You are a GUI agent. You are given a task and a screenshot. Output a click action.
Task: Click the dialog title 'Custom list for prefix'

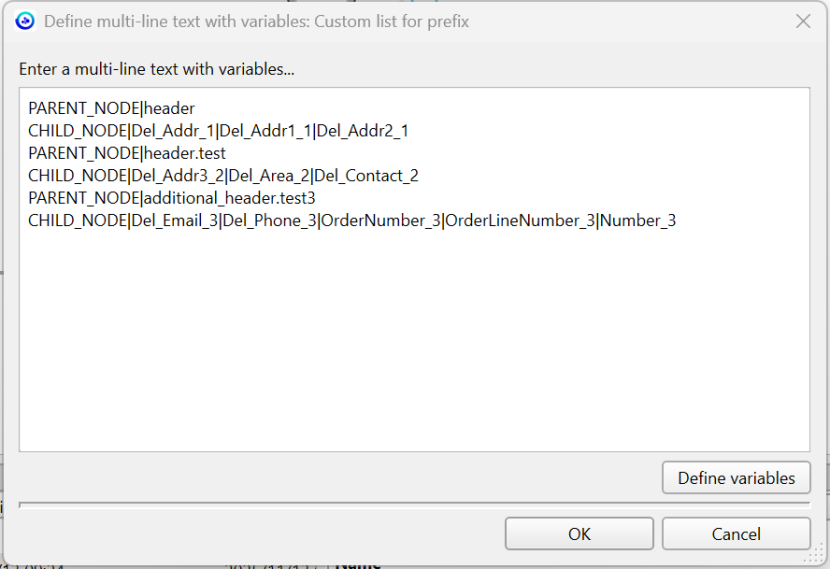click(x=391, y=21)
